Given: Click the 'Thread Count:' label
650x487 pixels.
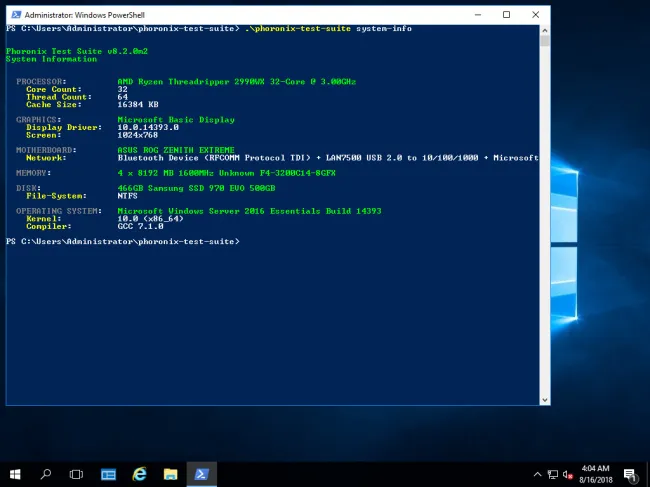Looking at the screenshot, I should (59, 97).
